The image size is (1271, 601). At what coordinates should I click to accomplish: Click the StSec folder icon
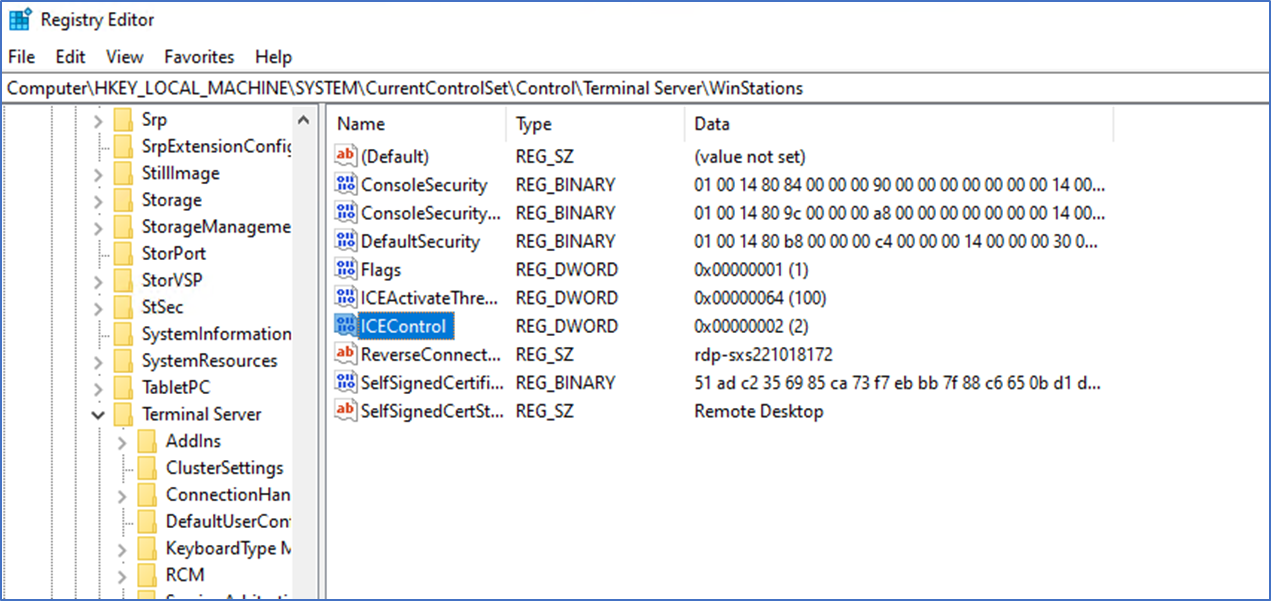click(124, 307)
